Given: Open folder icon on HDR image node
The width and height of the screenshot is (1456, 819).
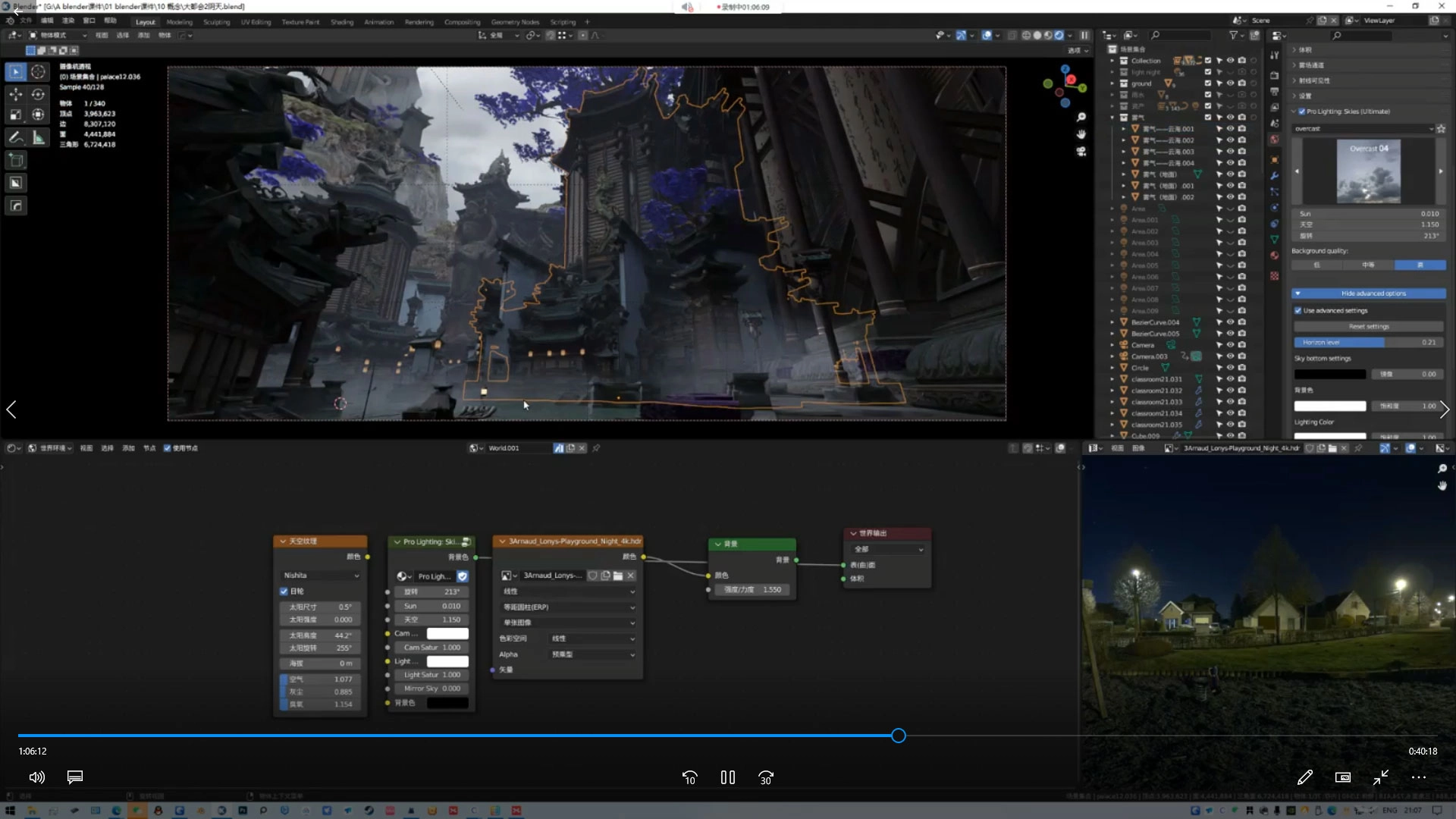Looking at the screenshot, I should [618, 576].
